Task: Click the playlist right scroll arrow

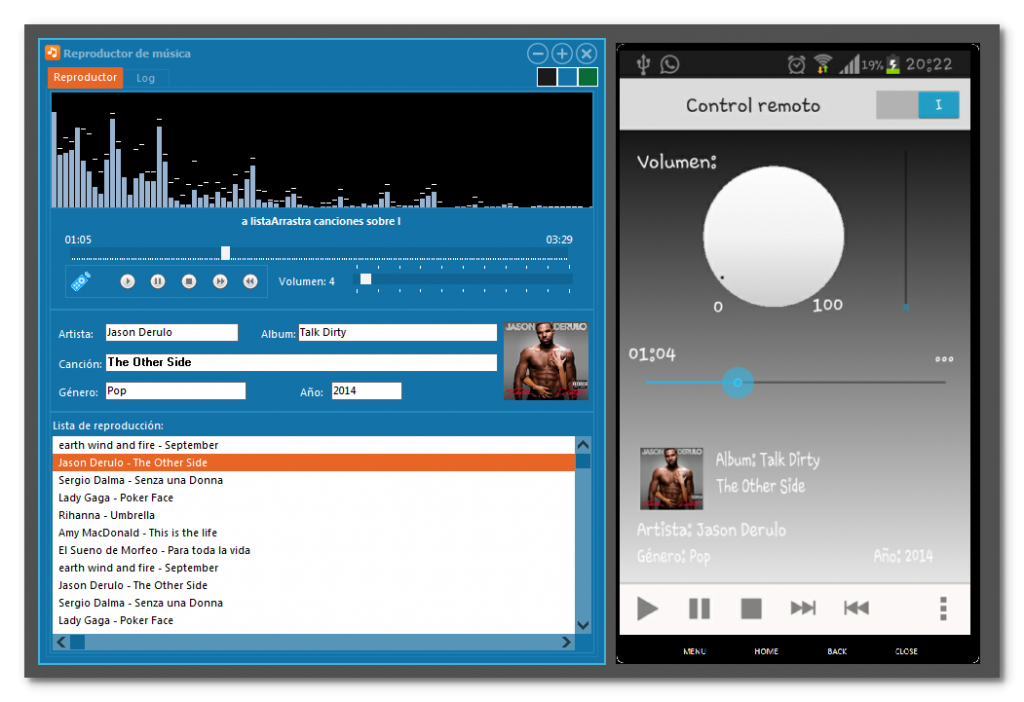Action: [566, 642]
